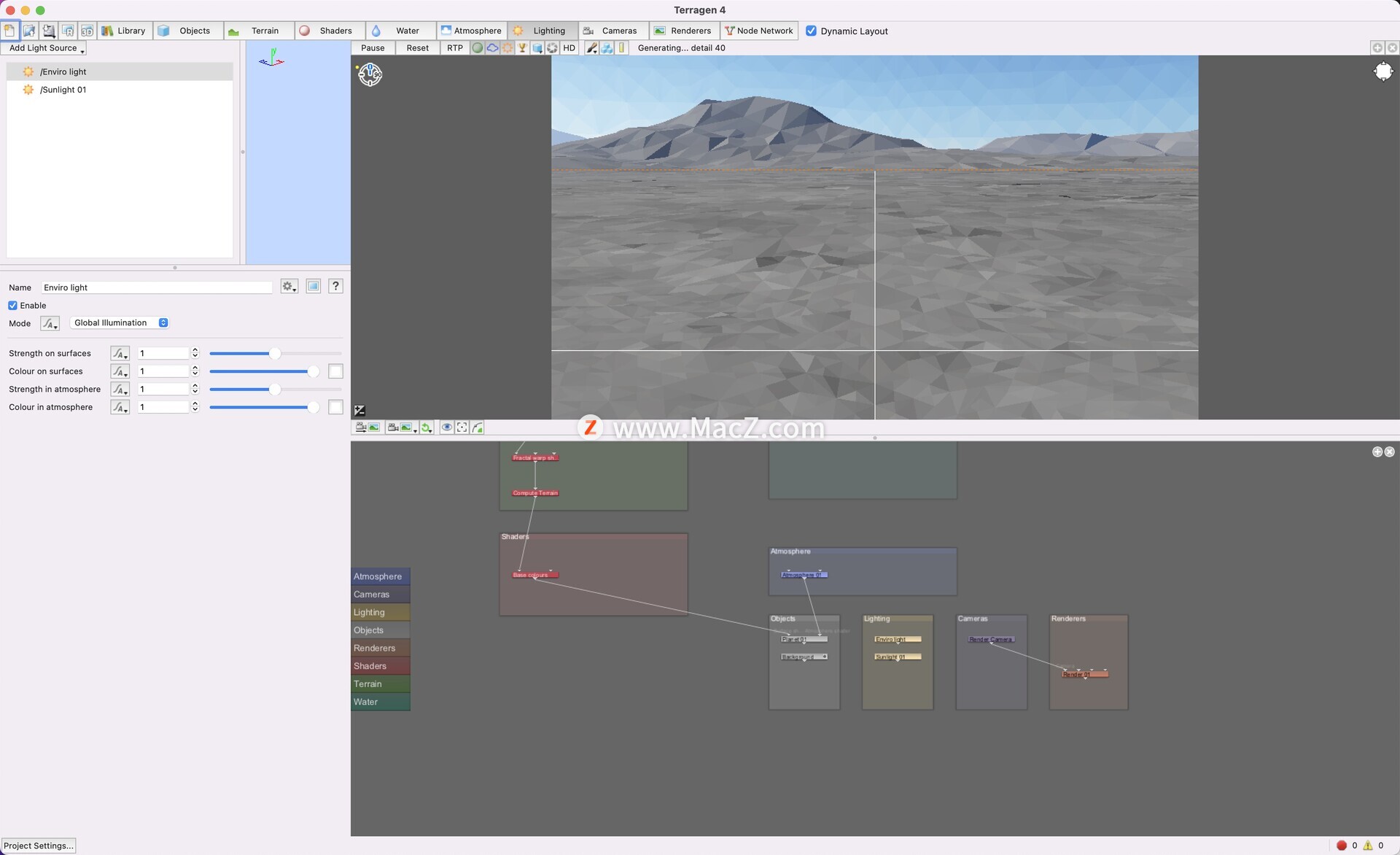Click the 3D preview toolbar icon
This screenshot has height=855, width=1400.
[87, 31]
